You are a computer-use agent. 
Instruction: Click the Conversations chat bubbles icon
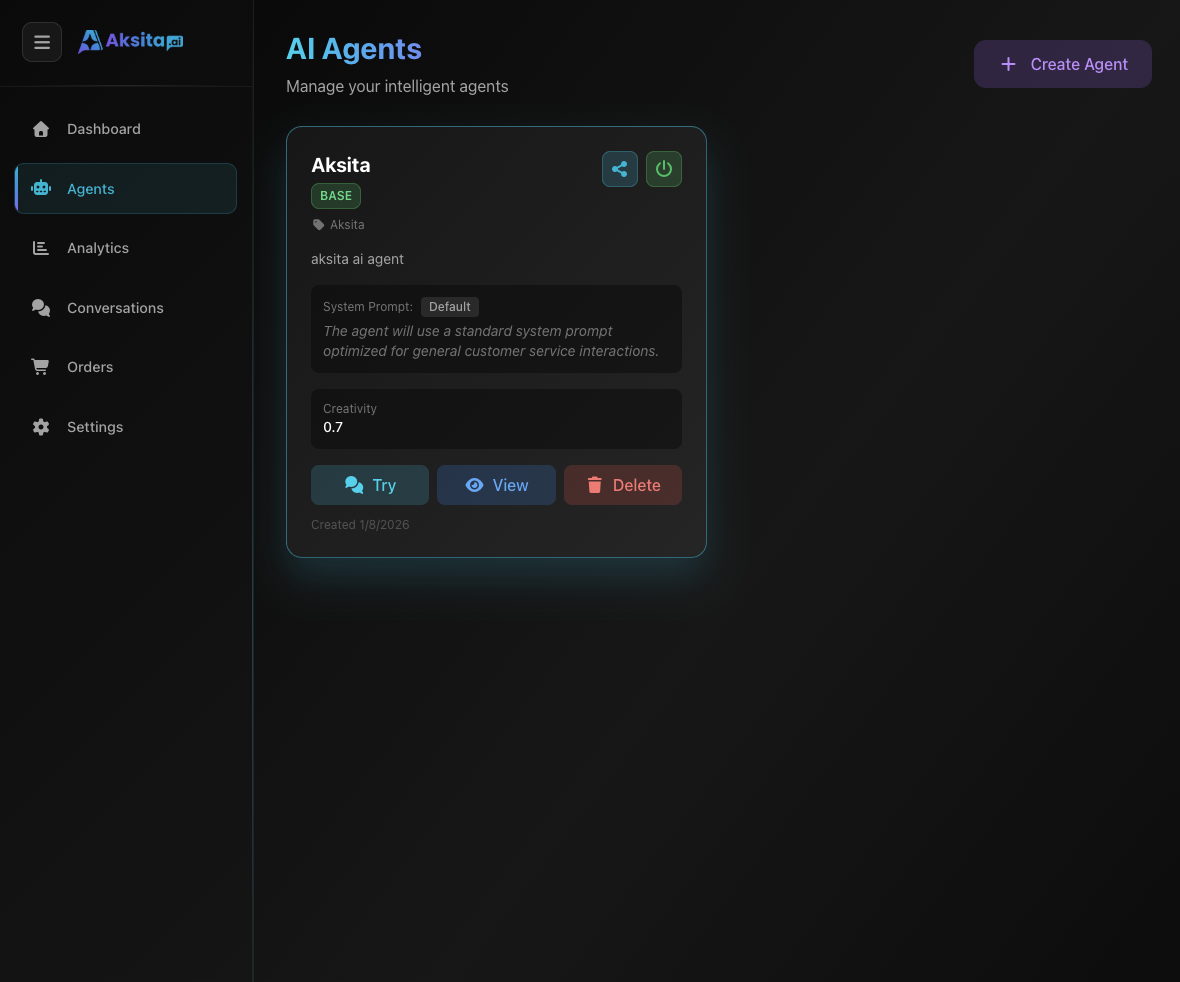[40, 307]
